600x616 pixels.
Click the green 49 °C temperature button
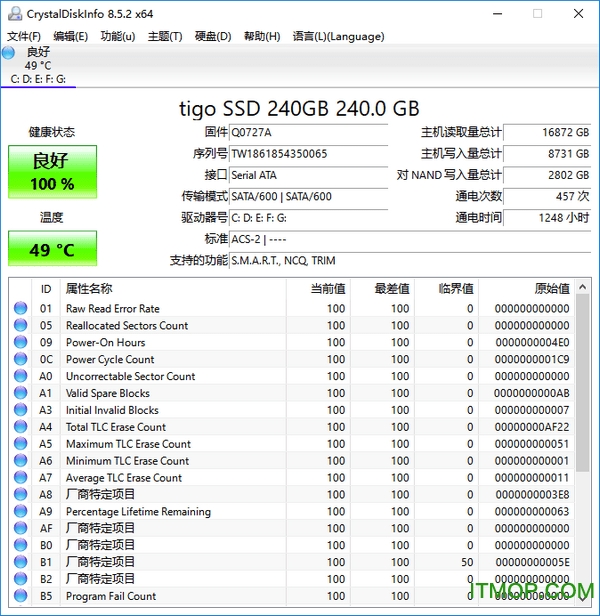53,248
